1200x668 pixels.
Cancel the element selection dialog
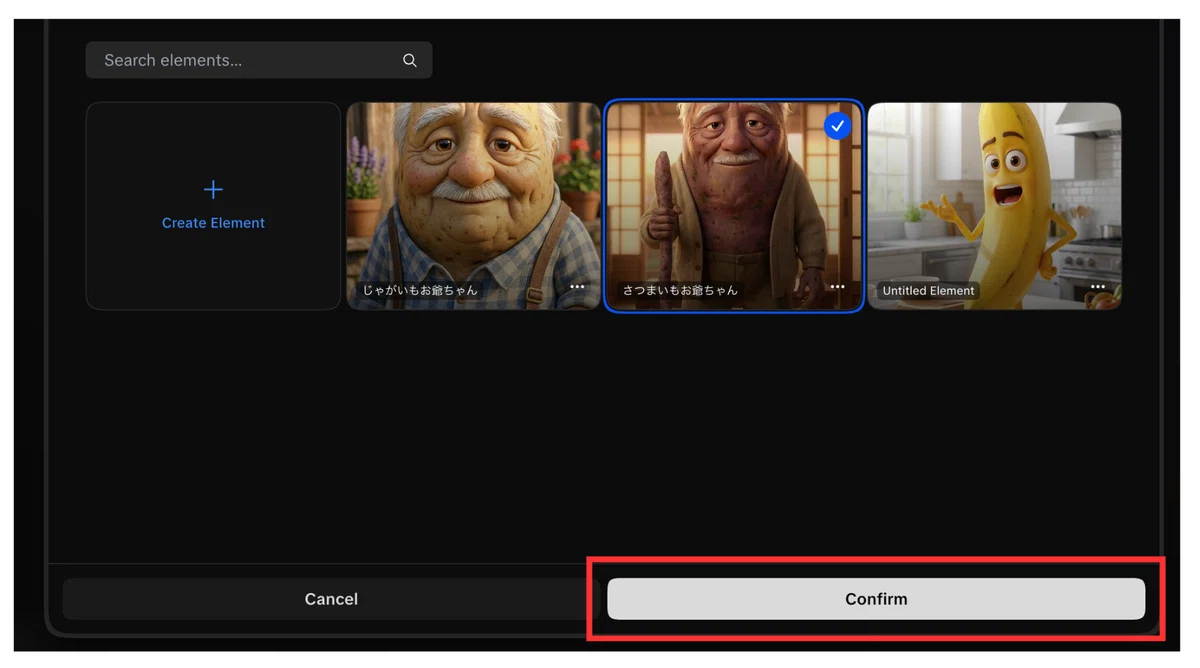331,599
